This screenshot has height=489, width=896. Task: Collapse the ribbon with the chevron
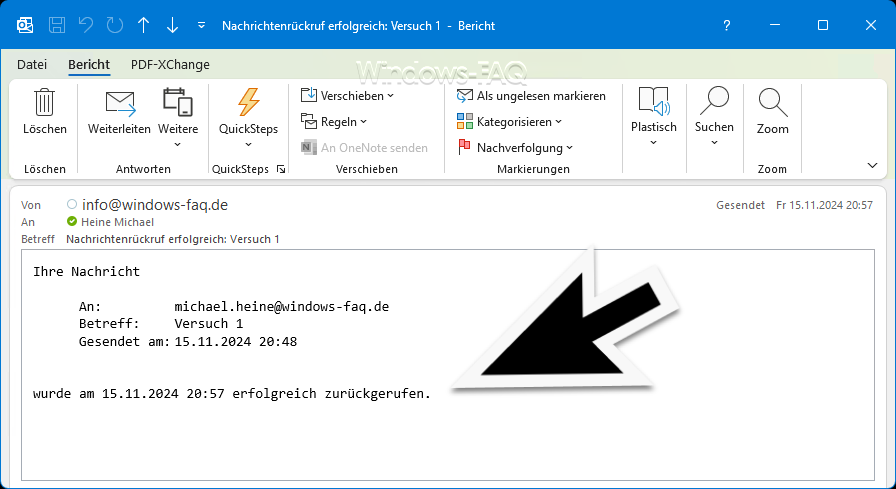coord(872,166)
